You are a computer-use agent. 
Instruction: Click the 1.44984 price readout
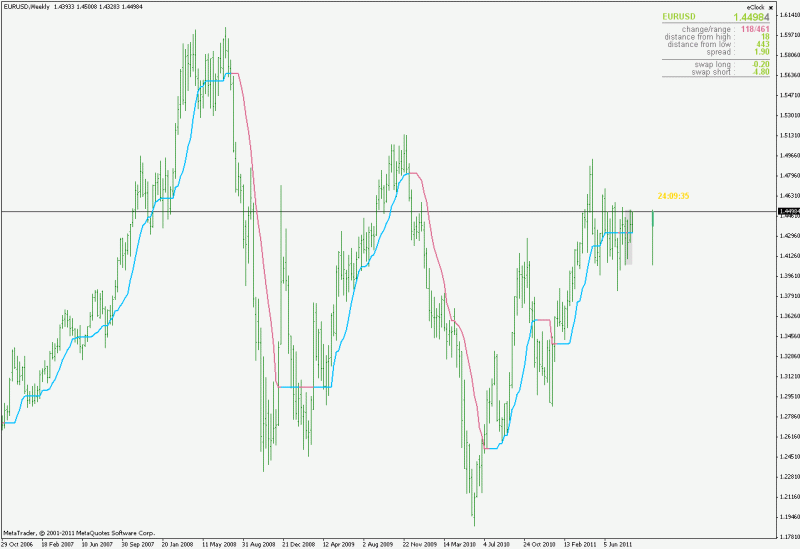[x=751, y=17]
